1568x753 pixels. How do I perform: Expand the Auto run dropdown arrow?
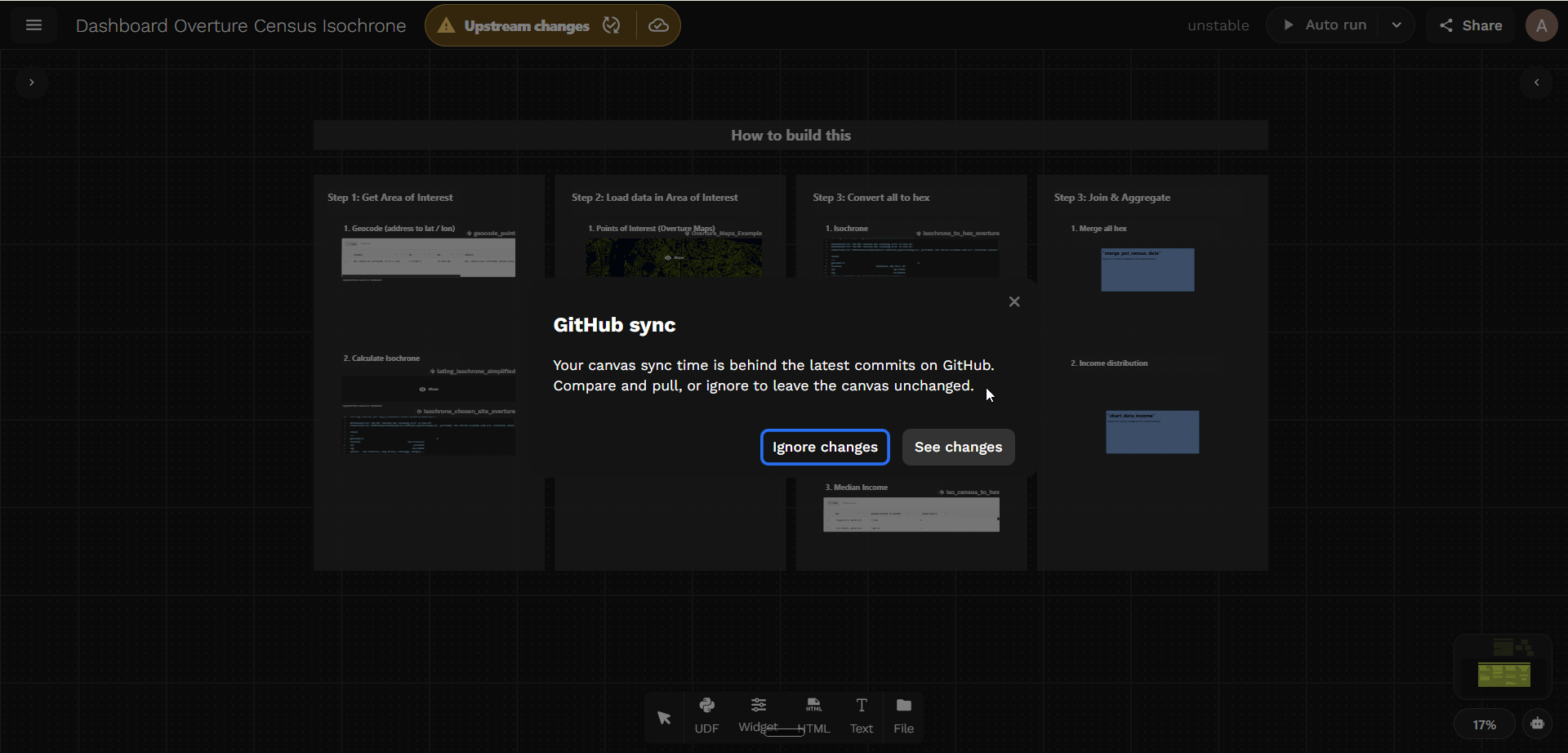pyautogui.click(x=1396, y=25)
